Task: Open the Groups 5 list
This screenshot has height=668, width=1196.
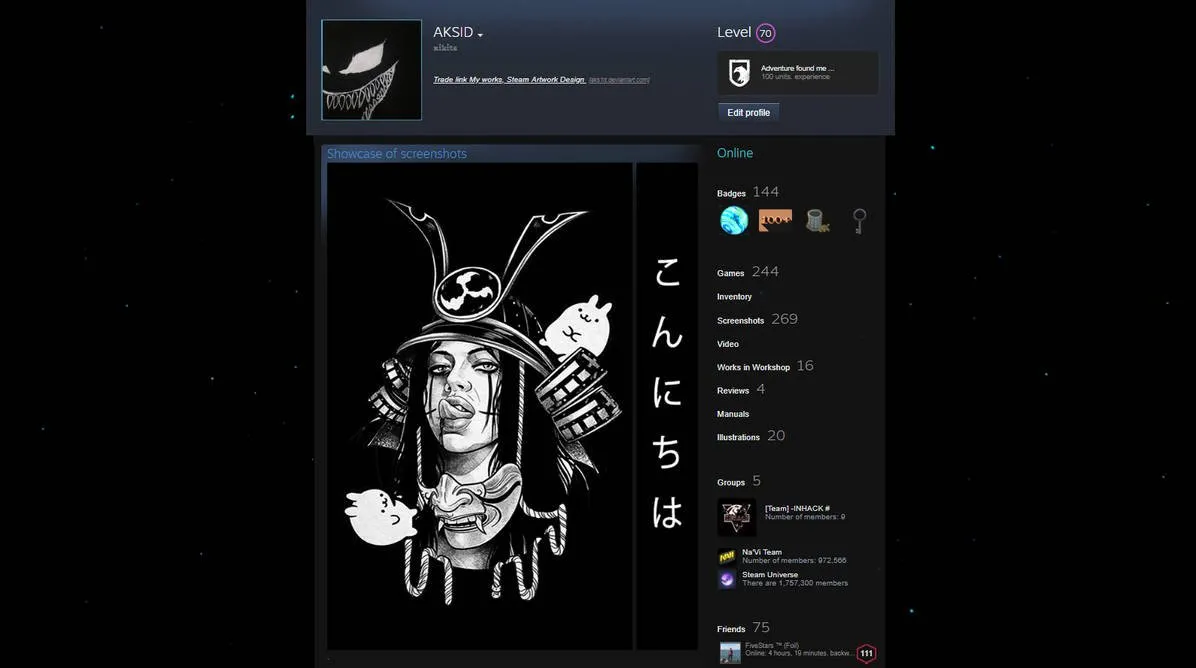Action: (x=738, y=481)
